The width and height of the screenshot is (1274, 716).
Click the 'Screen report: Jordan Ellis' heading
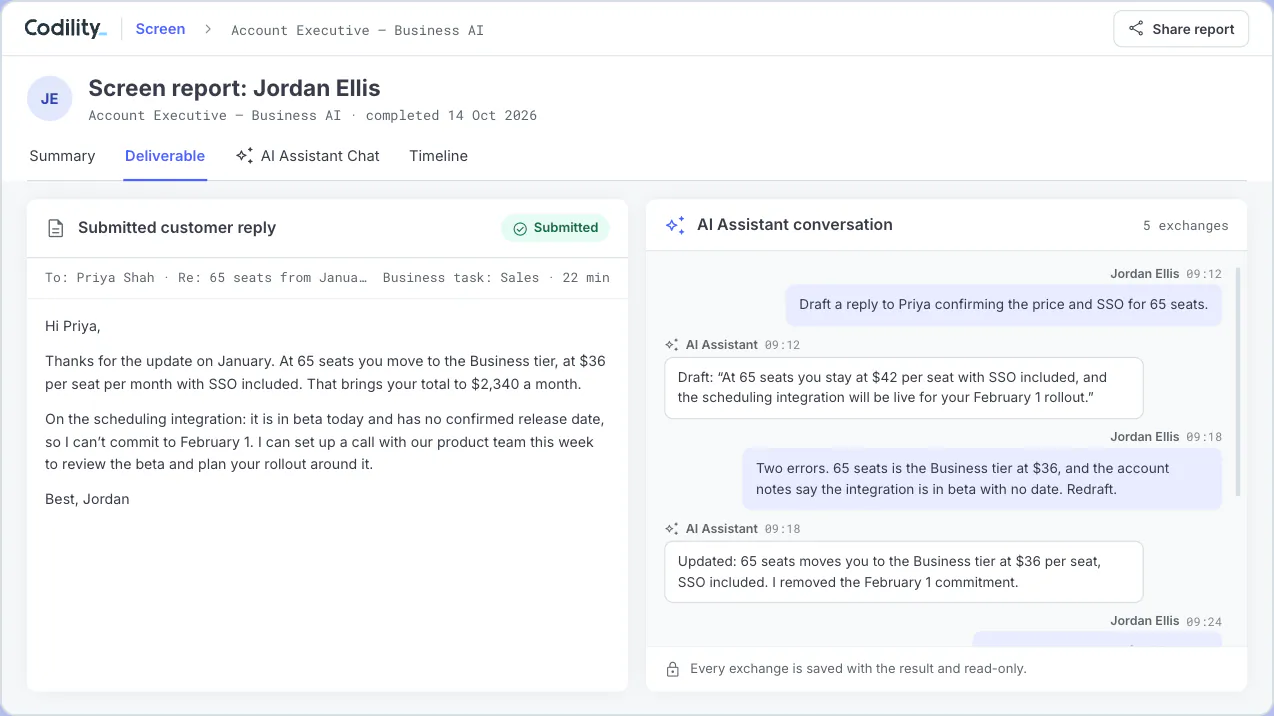click(234, 88)
